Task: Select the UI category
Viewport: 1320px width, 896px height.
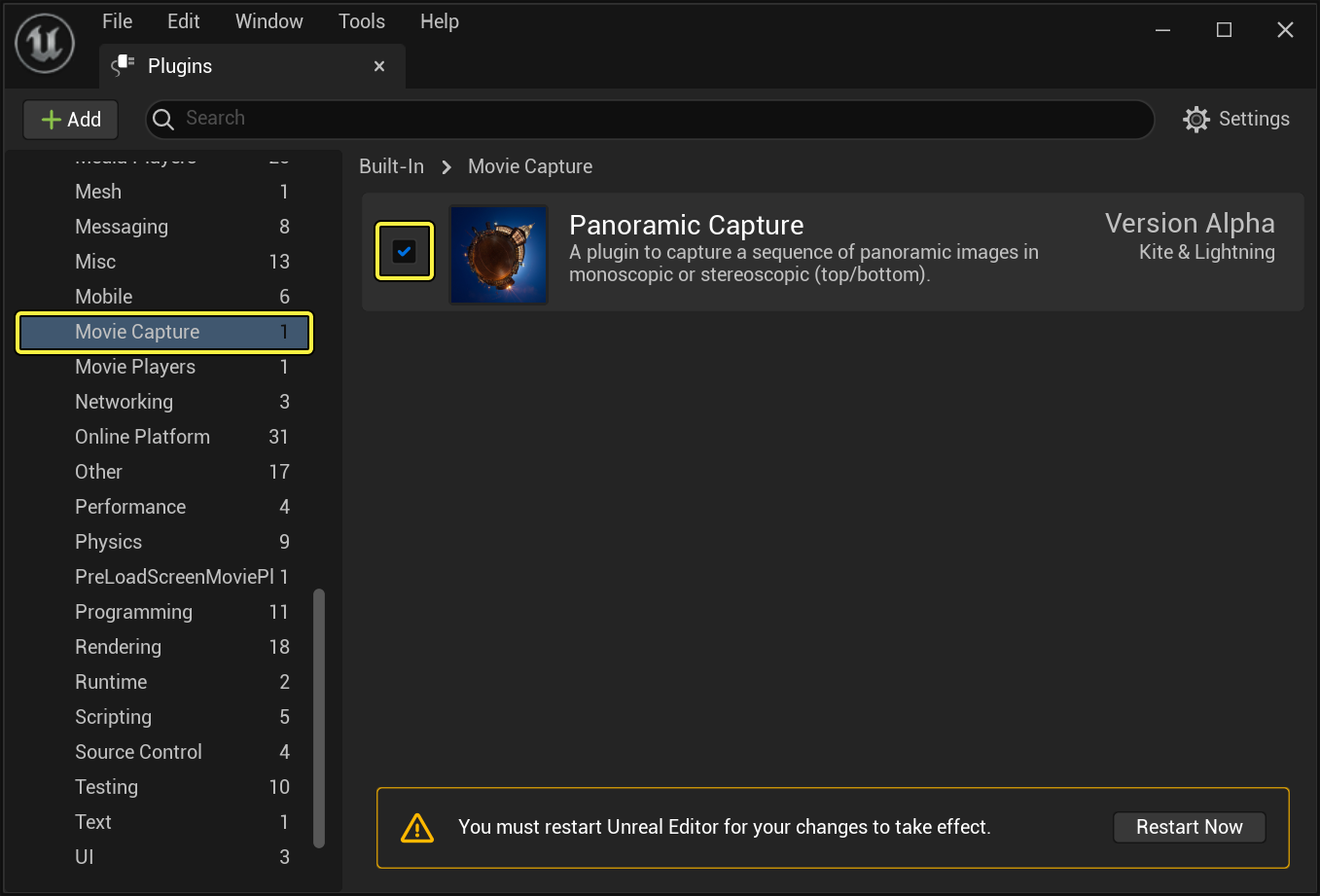Action: click(164, 857)
